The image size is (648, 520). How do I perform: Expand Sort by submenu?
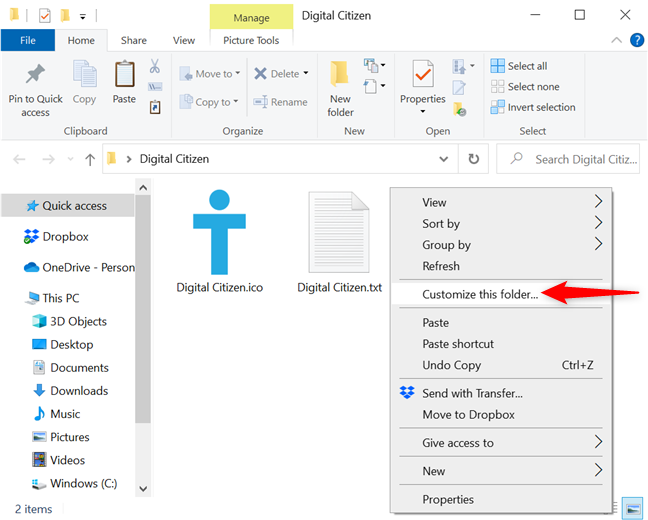pos(500,224)
